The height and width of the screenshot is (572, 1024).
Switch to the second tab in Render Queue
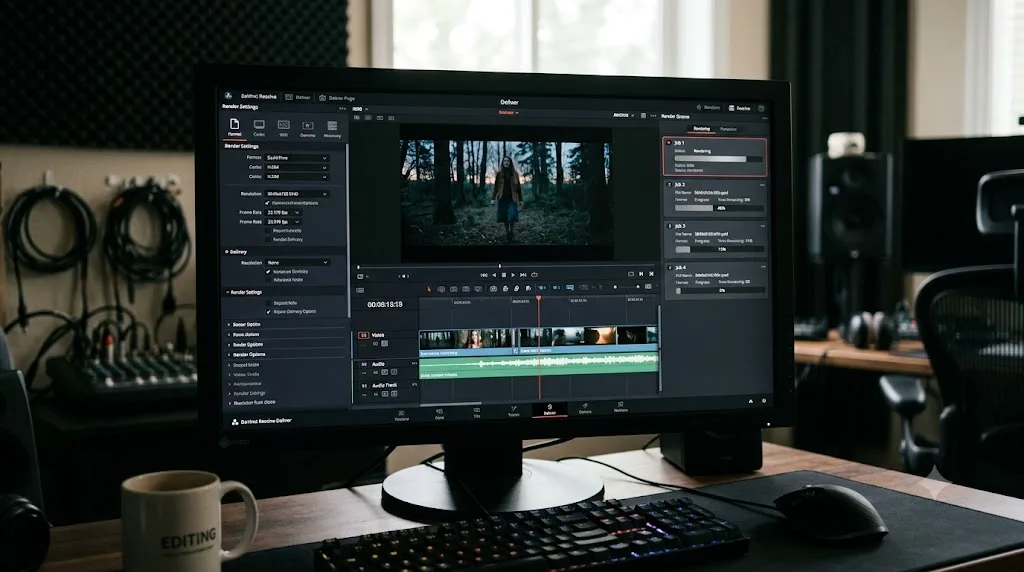pyautogui.click(x=728, y=129)
